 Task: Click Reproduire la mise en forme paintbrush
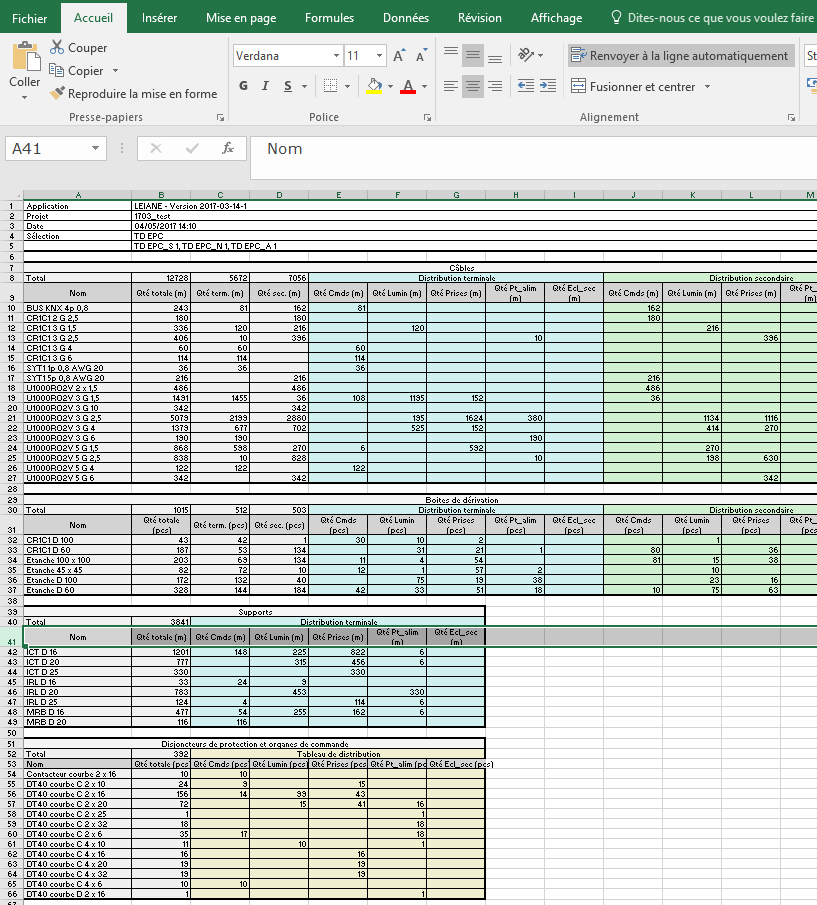tap(57, 94)
